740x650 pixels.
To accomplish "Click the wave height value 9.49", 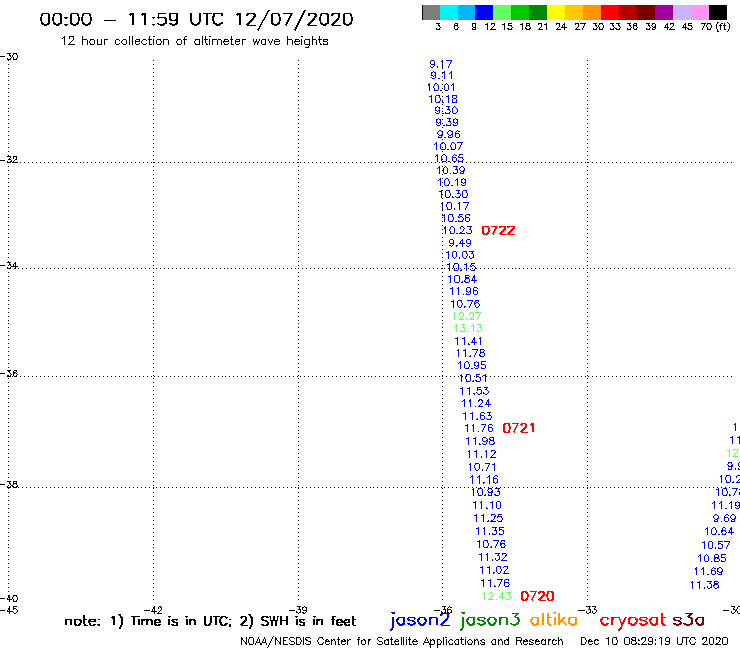I will [x=460, y=243].
